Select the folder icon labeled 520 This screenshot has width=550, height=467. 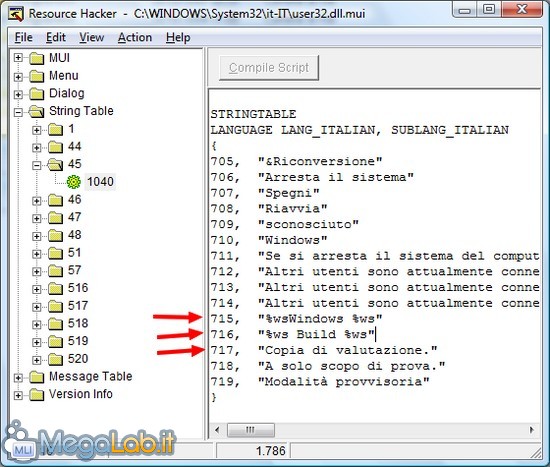point(55,359)
